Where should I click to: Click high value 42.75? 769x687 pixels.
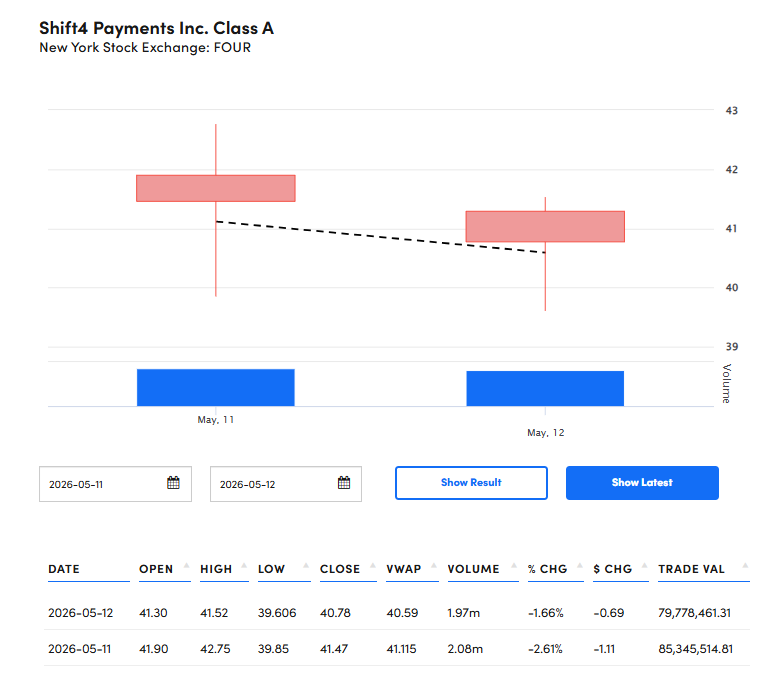tap(215, 649)
